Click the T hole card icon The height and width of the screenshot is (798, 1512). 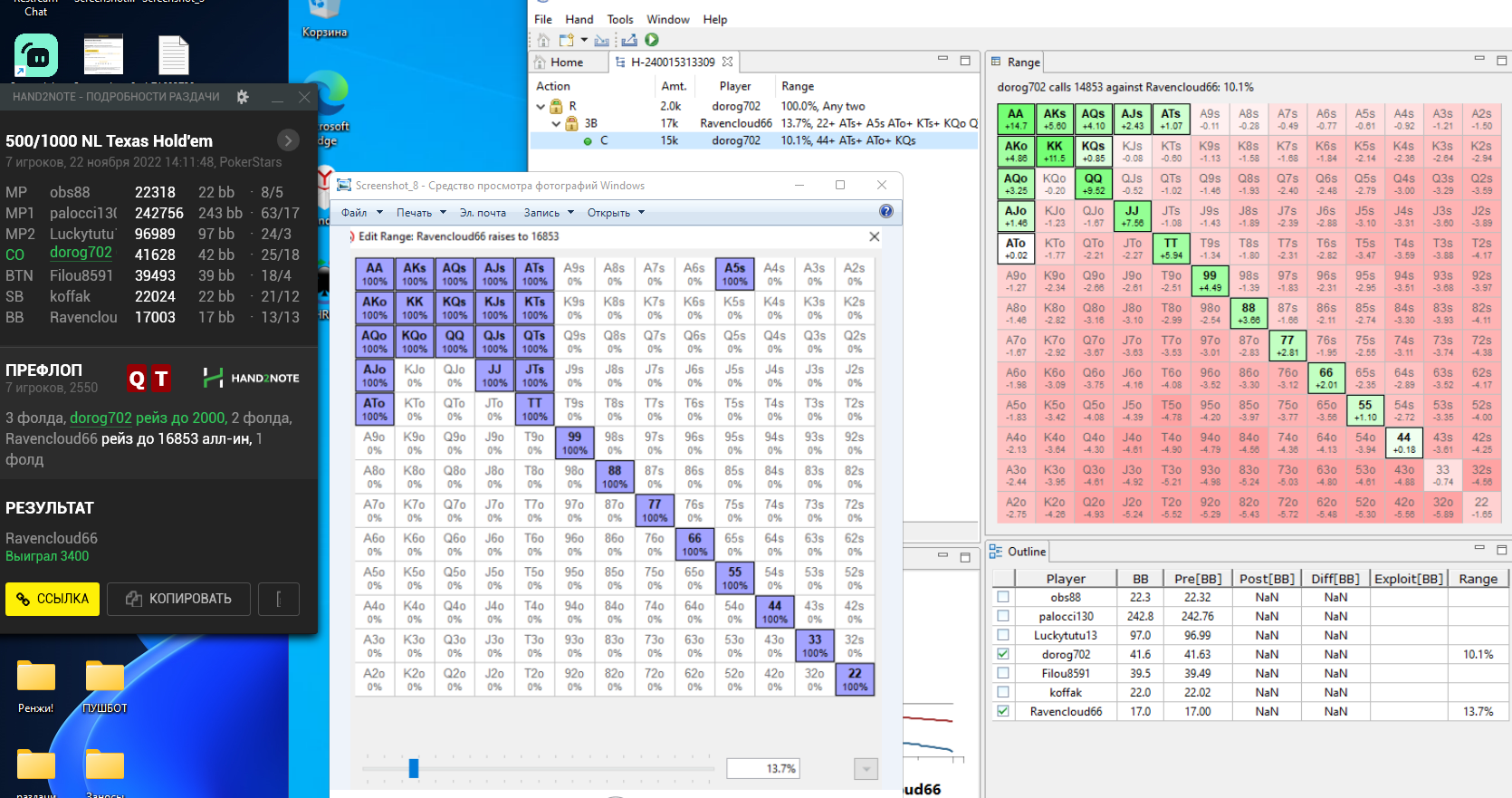[x=161, y=379]
